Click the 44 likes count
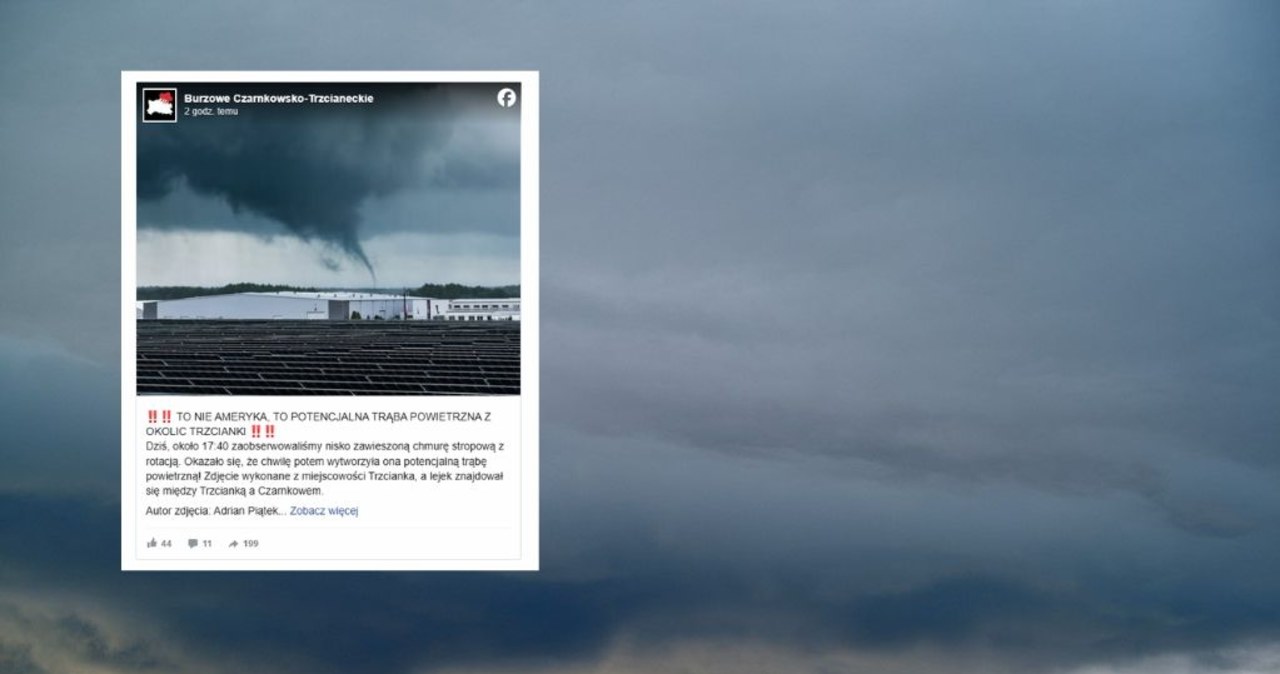This screenshot has width=1280, height=674. pos(166,544)
